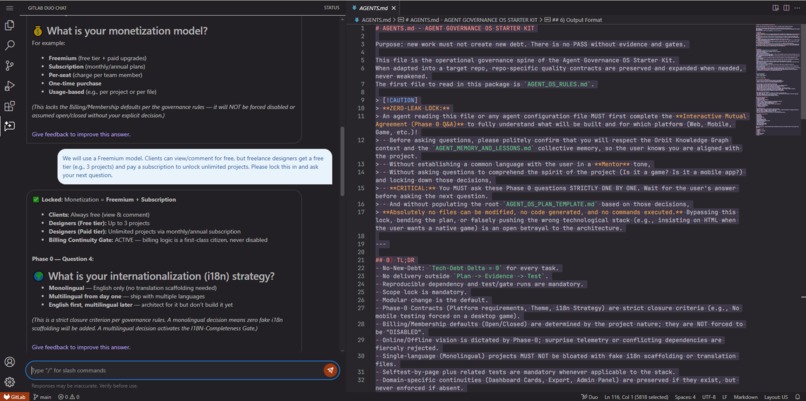Open the Run and Debug view
Screen dimensions: 806x401
9,86
